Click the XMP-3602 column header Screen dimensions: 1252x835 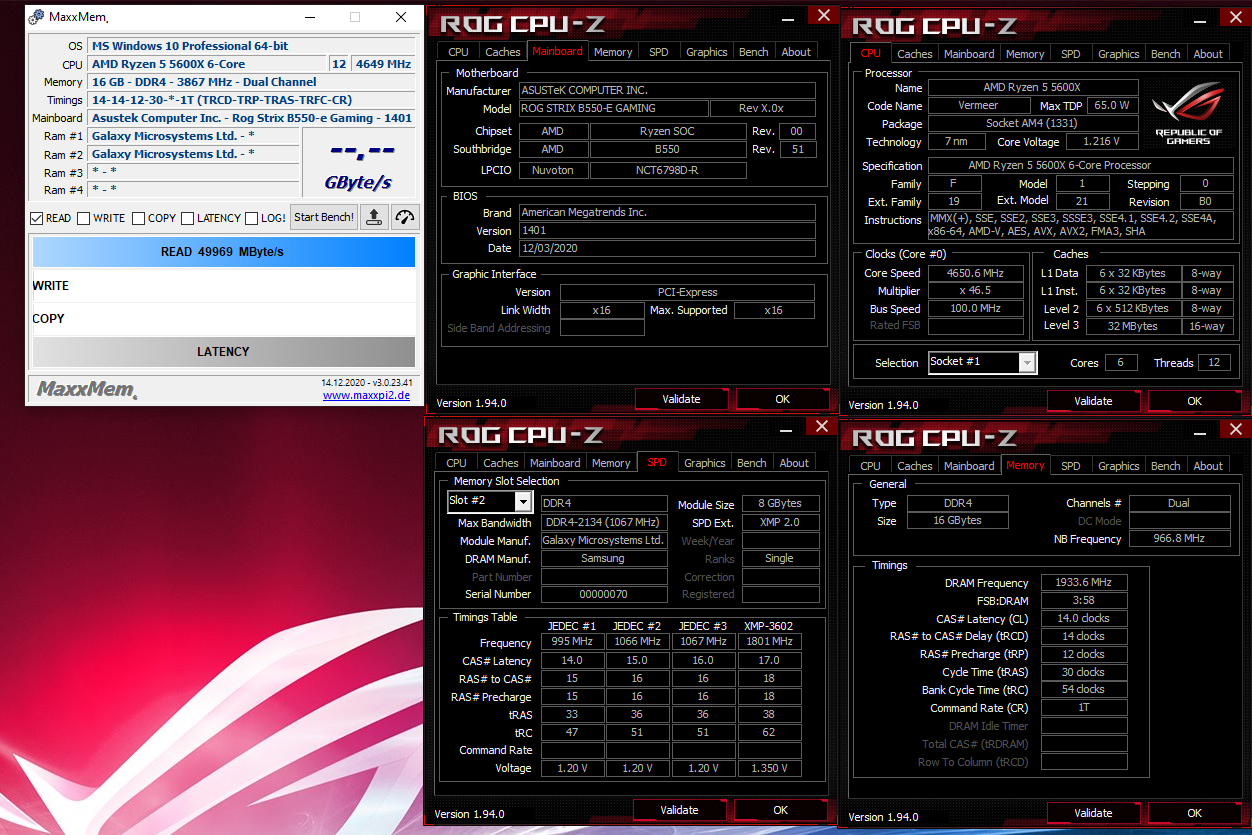point(768,626)
